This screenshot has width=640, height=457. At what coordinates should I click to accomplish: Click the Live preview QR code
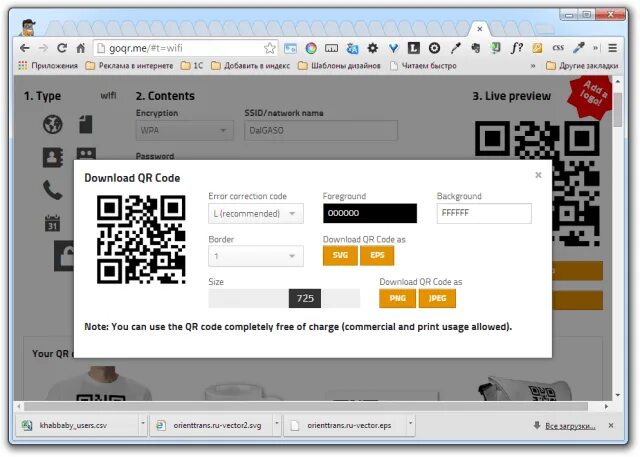(x=537, y=140)
